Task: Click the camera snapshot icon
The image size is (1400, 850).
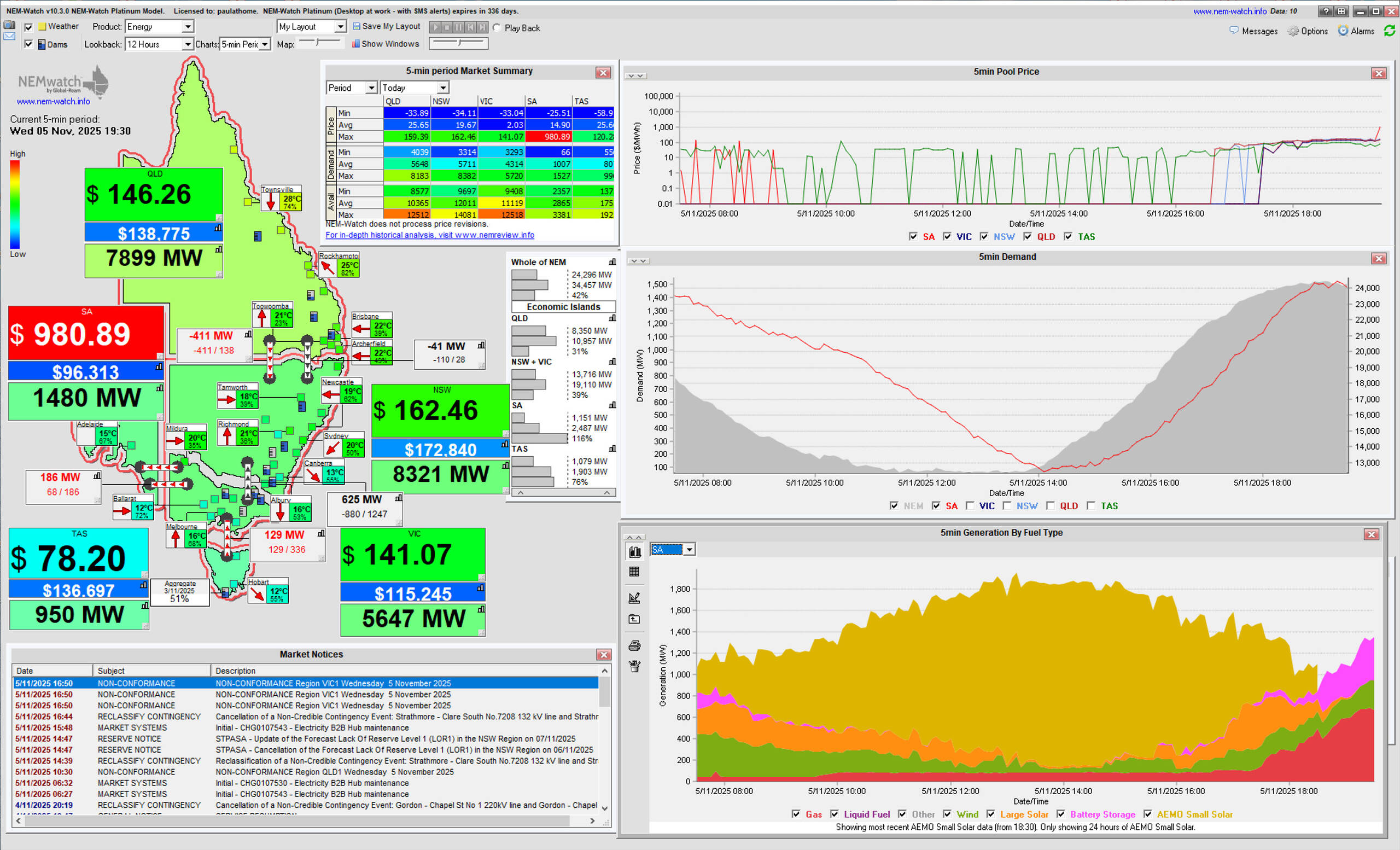Action: 9,25
